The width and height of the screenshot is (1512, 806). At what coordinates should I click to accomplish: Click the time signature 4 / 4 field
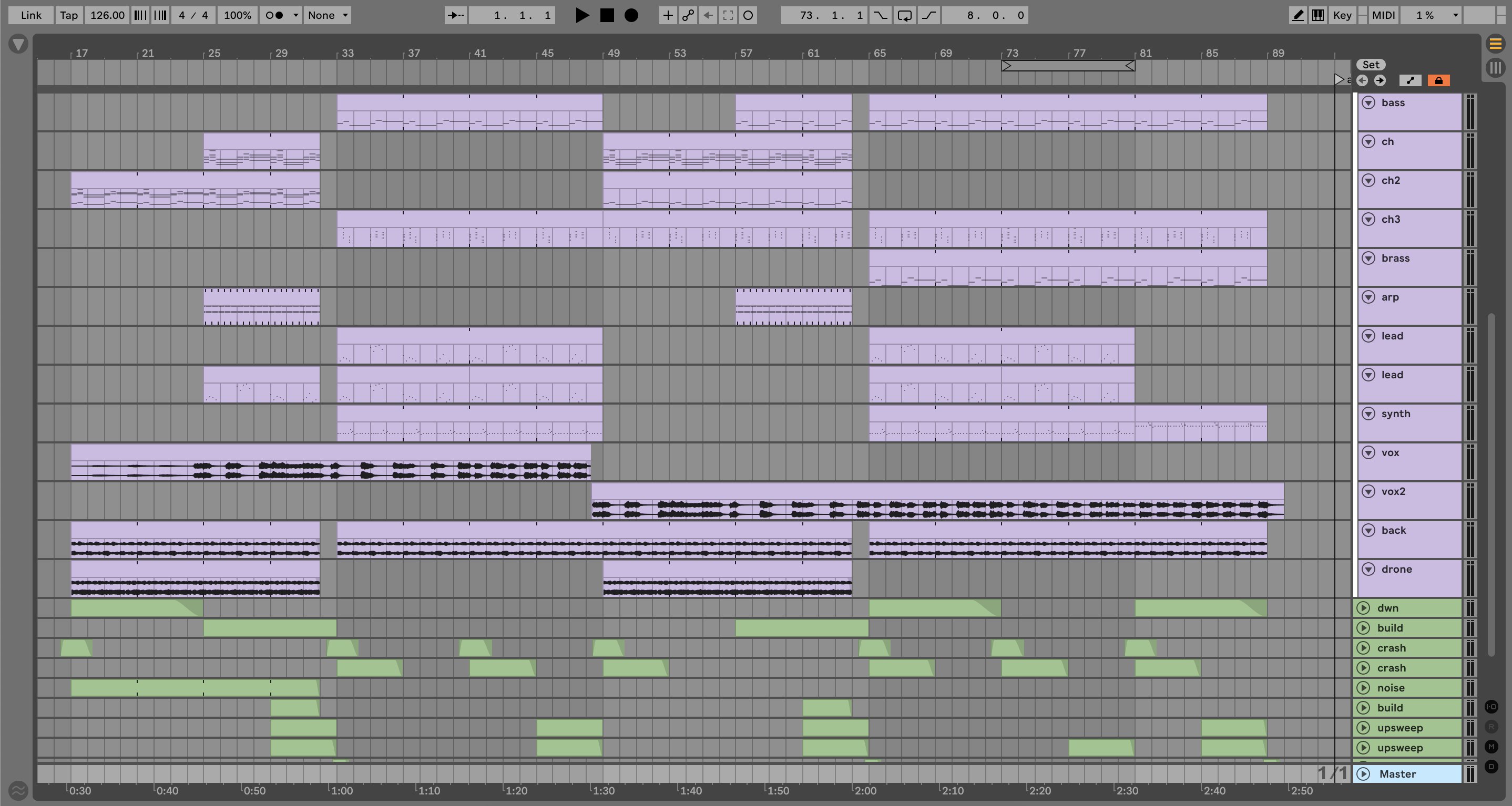click(193, 15)
